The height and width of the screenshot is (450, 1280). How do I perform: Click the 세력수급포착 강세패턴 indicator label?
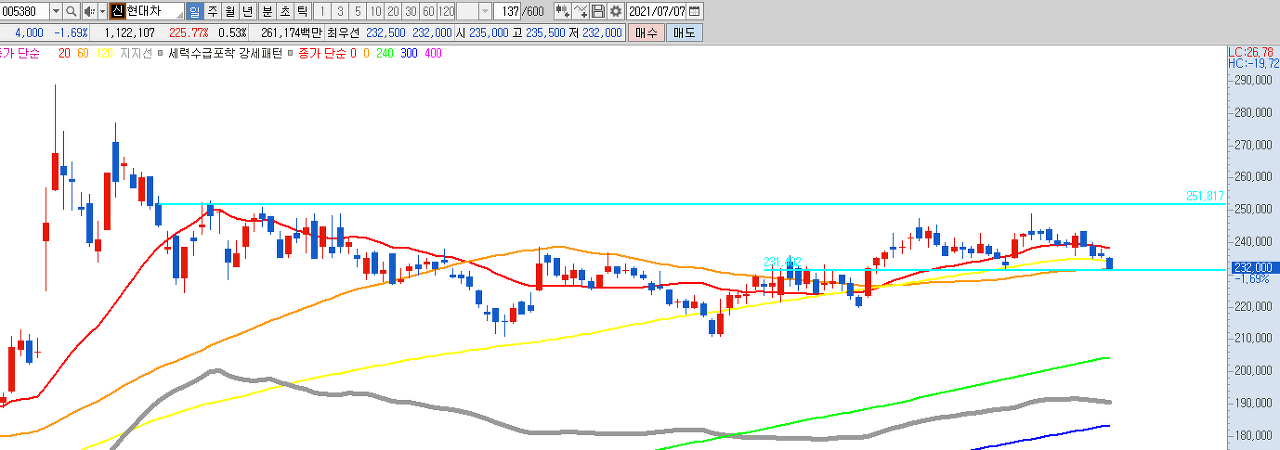pyautogui.click(x=225, y=53)
